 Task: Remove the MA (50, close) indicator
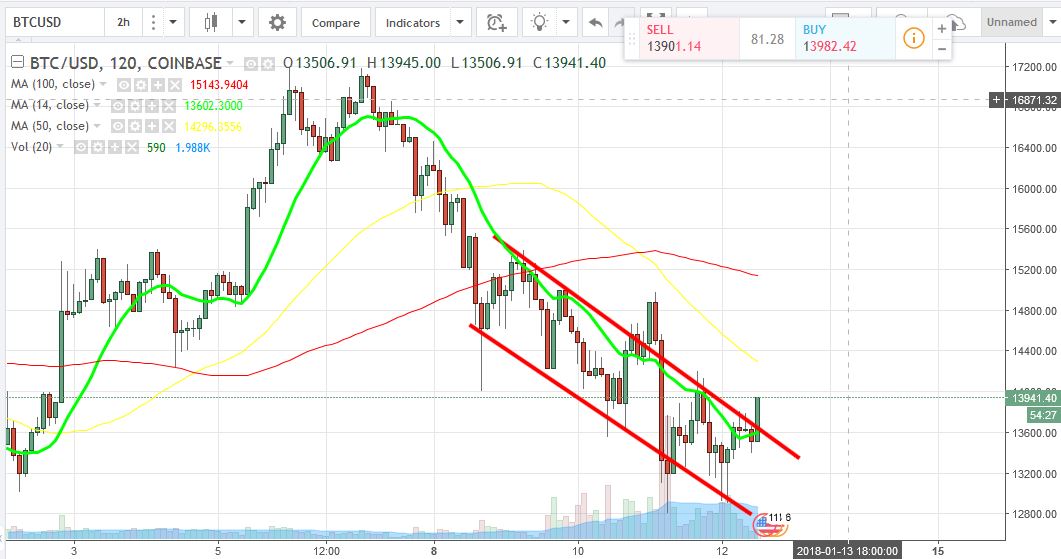pos(168,127)
